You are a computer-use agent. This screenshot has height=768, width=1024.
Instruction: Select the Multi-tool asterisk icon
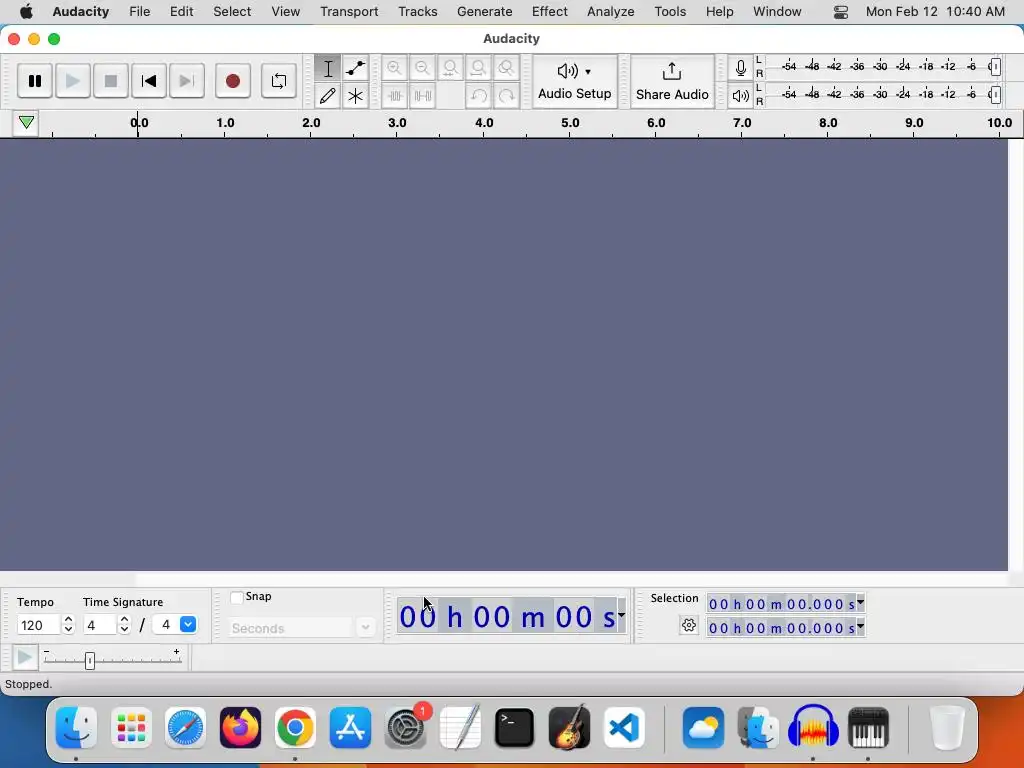pos(355,96)
